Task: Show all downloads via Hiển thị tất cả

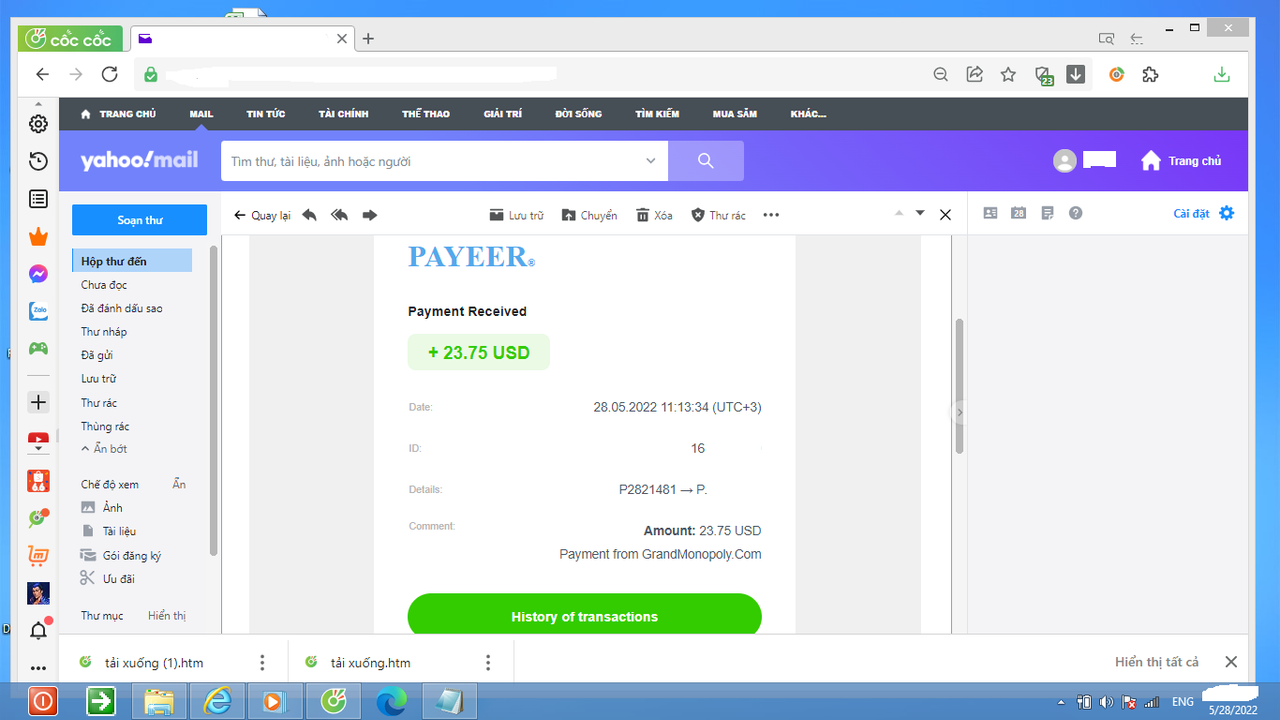Action: tap(1157, 662)
